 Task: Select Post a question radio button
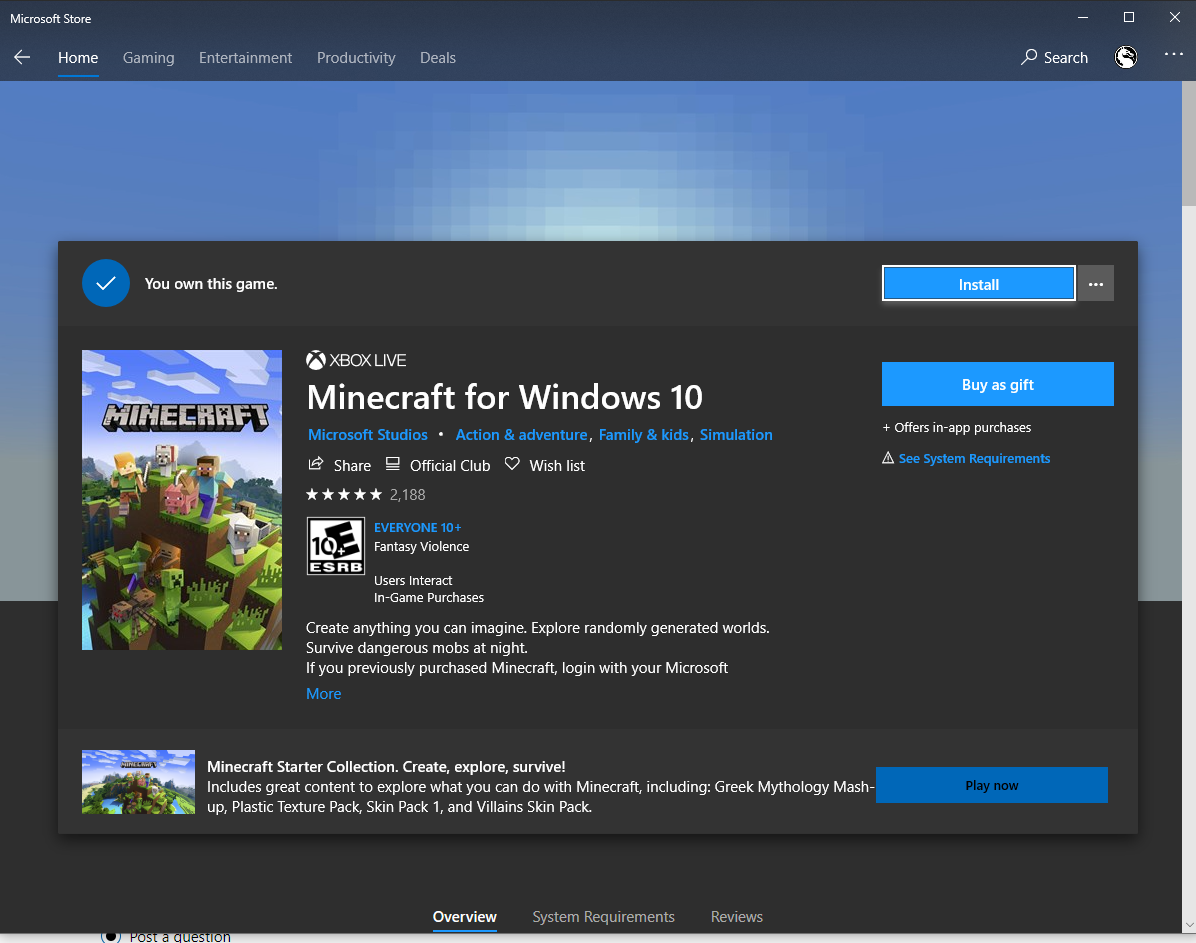pos(111,936)
